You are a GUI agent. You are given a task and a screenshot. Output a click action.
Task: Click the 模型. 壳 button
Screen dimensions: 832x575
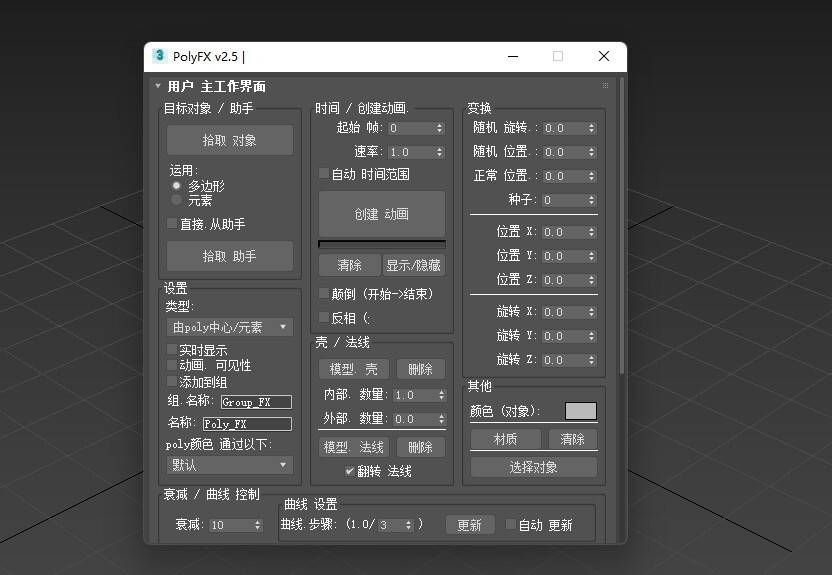[x=354, y=369]
